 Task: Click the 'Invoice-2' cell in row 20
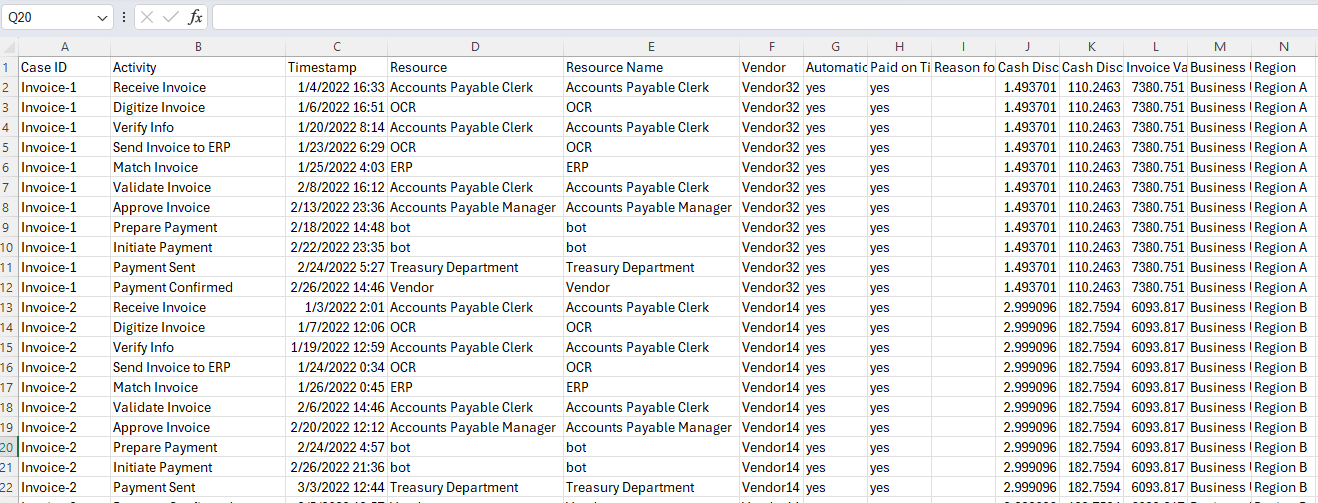(x=64, y=447)
